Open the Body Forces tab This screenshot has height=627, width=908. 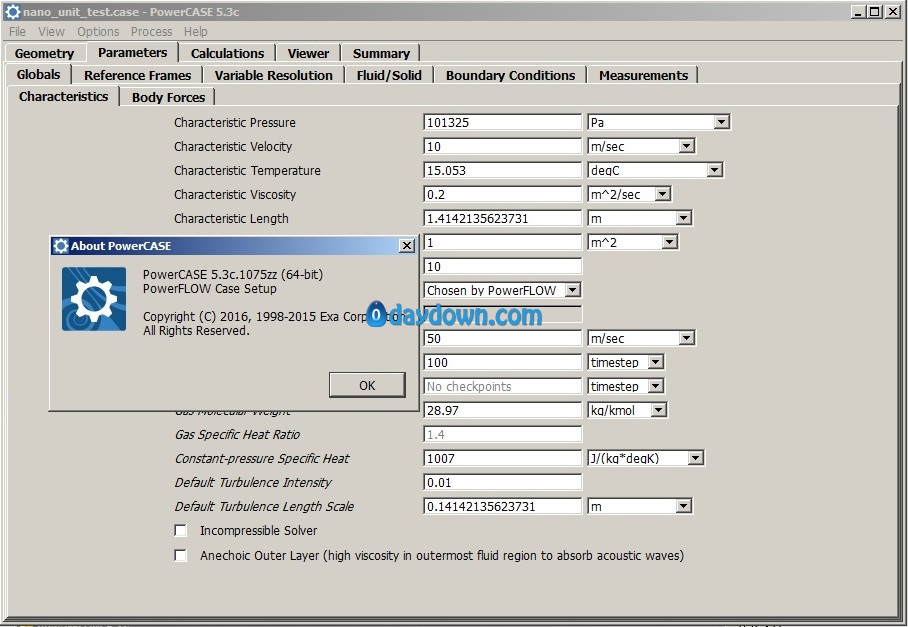tap(169, 97)
